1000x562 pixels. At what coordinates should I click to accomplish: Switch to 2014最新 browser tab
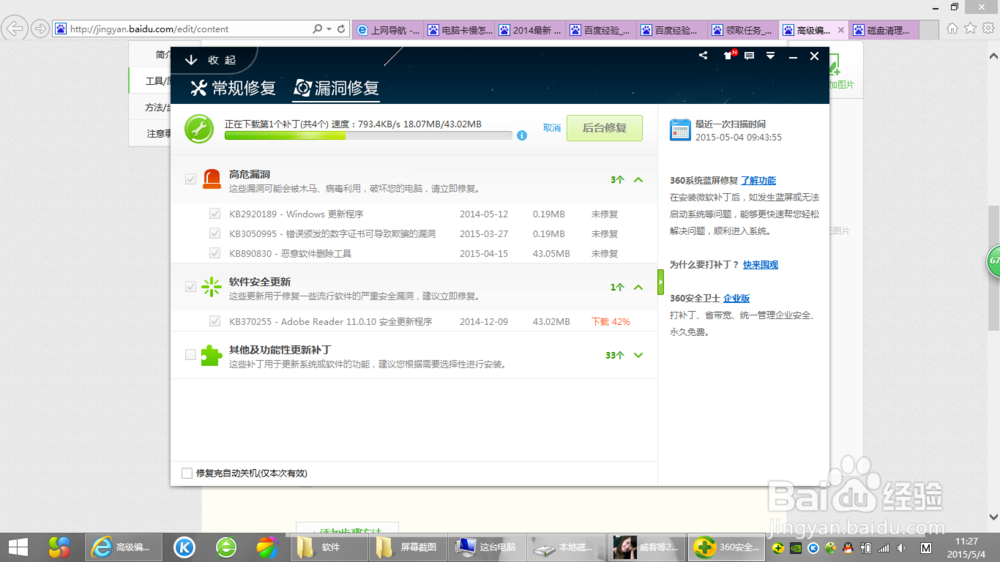tap(531, 30)
